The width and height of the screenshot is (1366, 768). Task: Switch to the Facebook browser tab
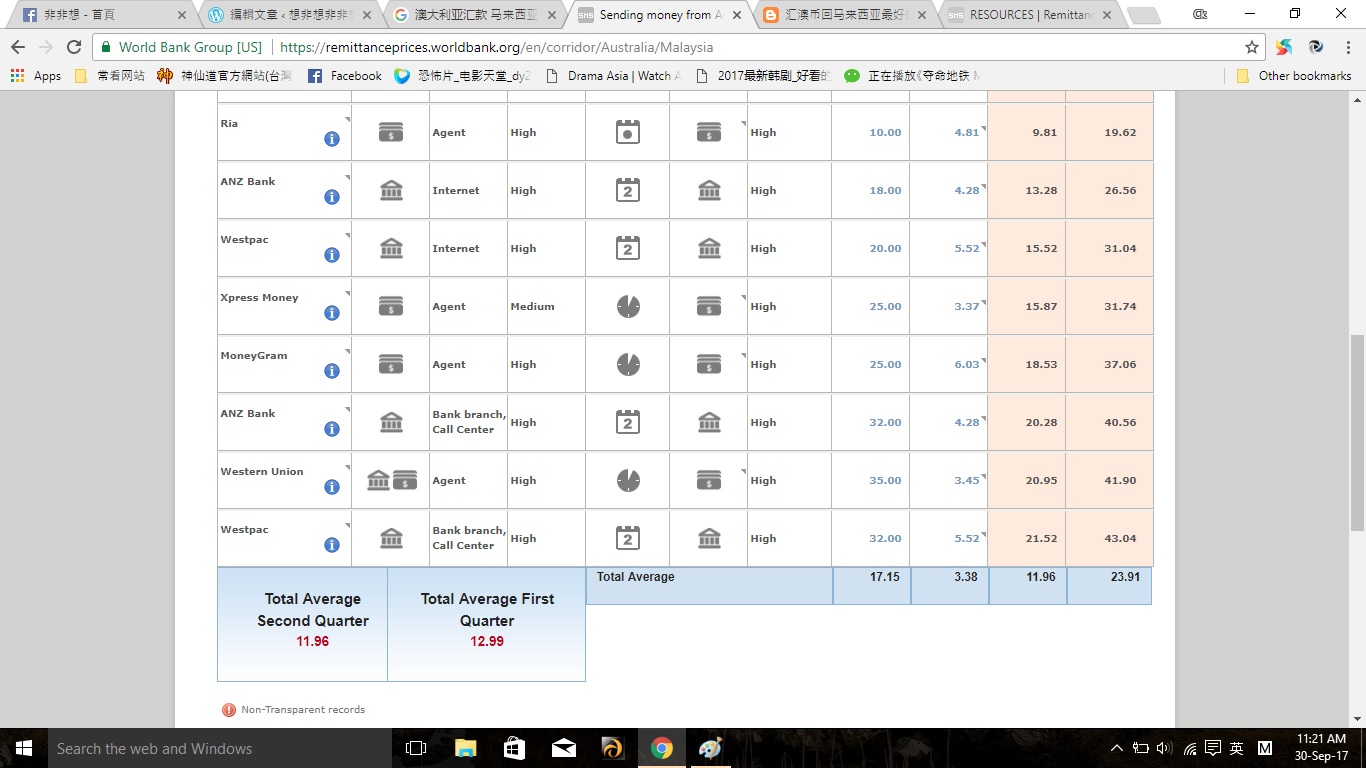tap(100, 15)
